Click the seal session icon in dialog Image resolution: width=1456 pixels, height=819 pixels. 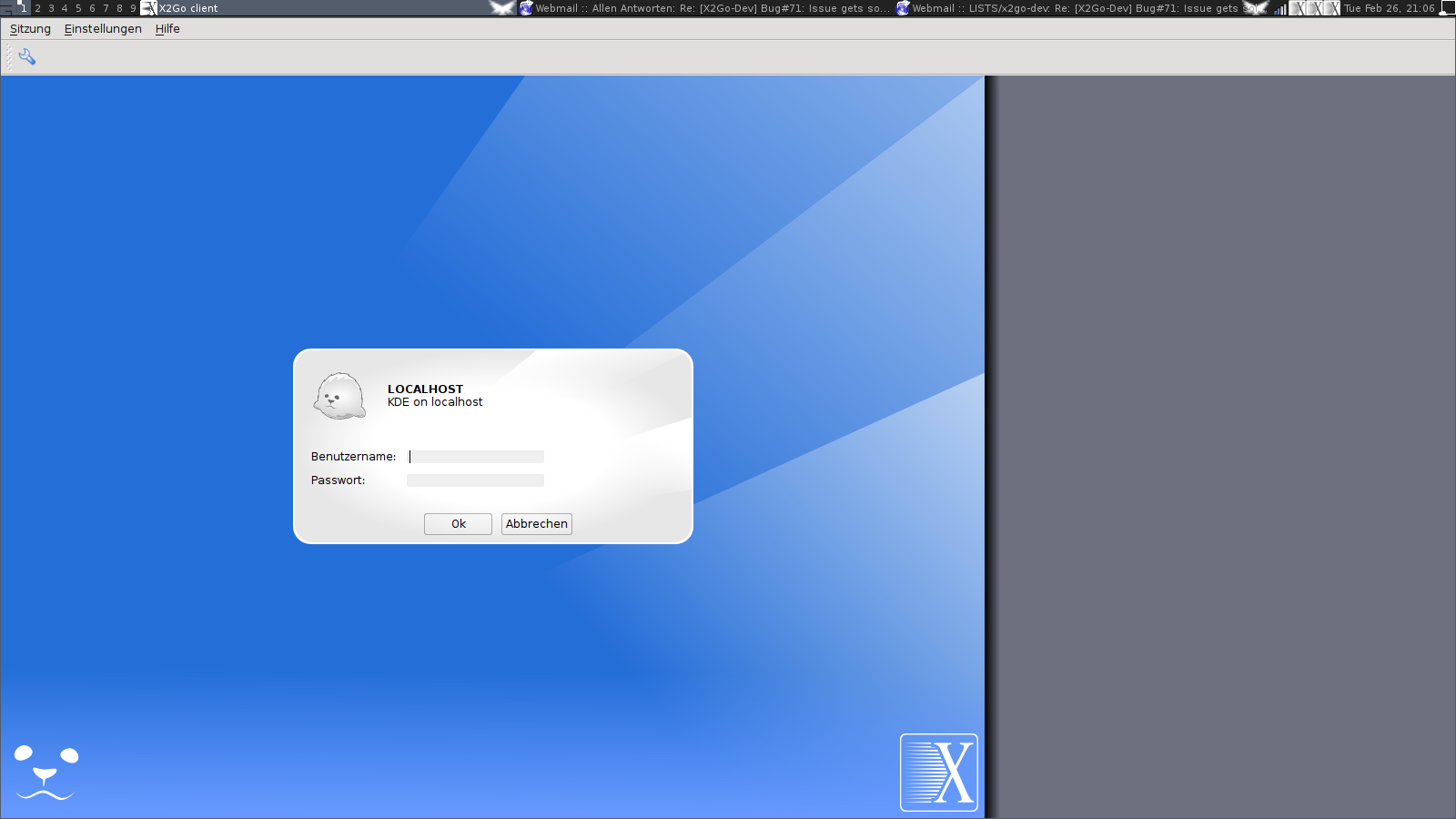(x=339, y=396)
